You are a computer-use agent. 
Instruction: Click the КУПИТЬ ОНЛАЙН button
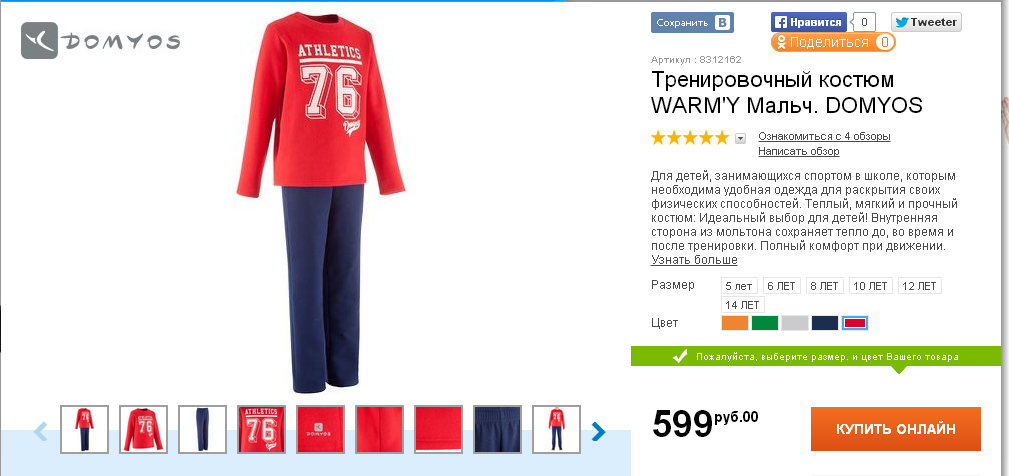(896, 429)
